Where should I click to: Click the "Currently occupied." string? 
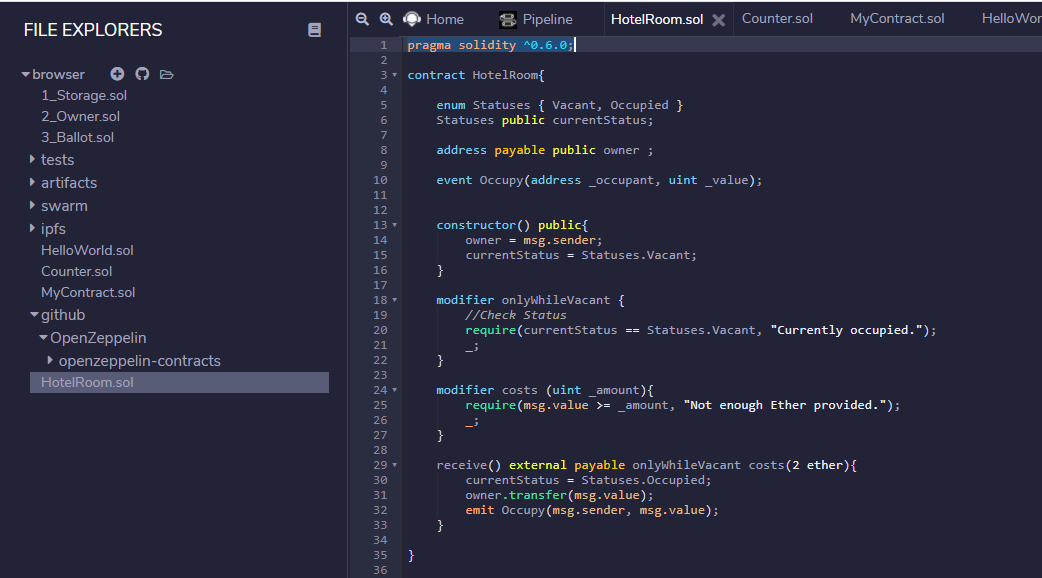point(846,330)
